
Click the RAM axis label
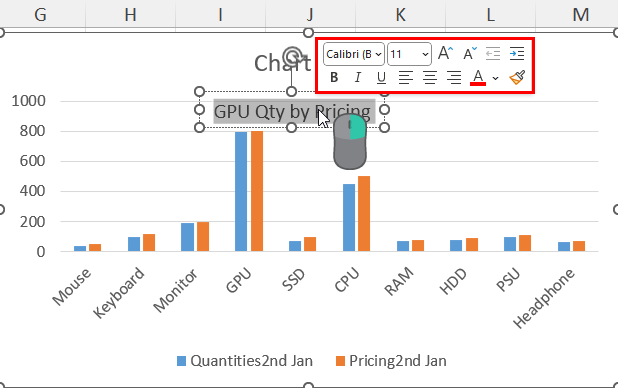[x=399, y=282]
